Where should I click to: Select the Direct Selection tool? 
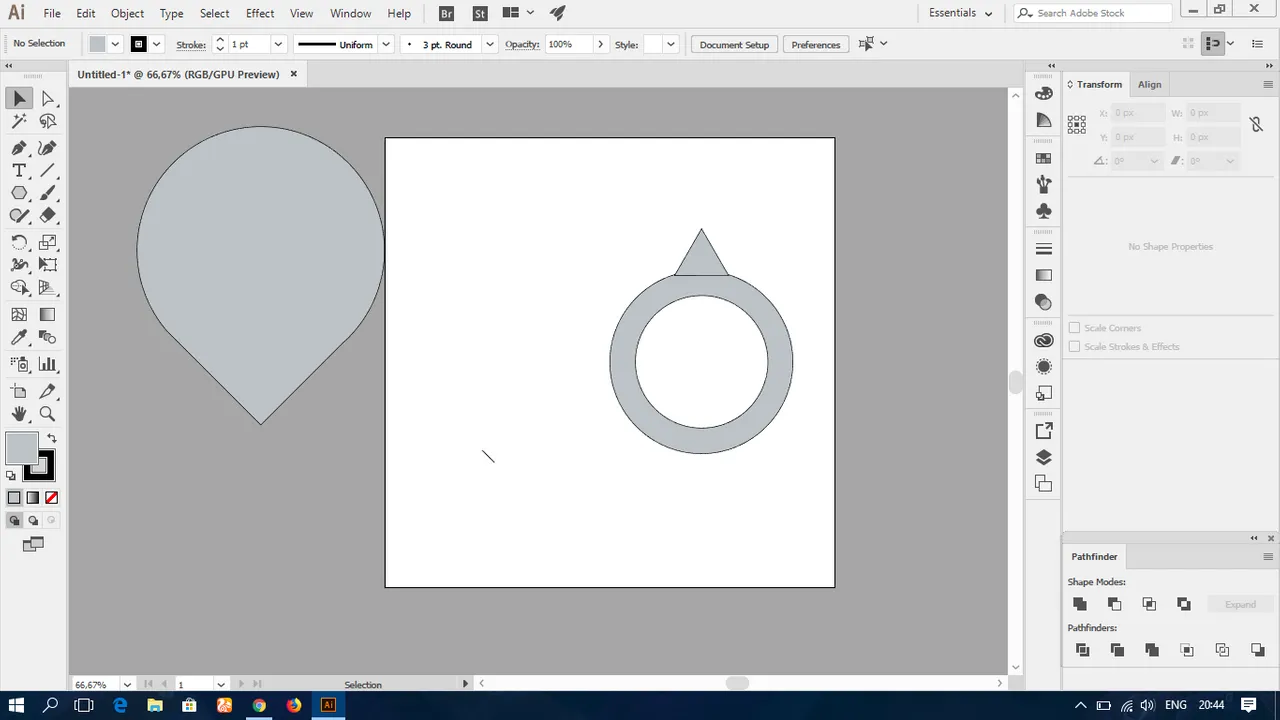pos(48,98)
